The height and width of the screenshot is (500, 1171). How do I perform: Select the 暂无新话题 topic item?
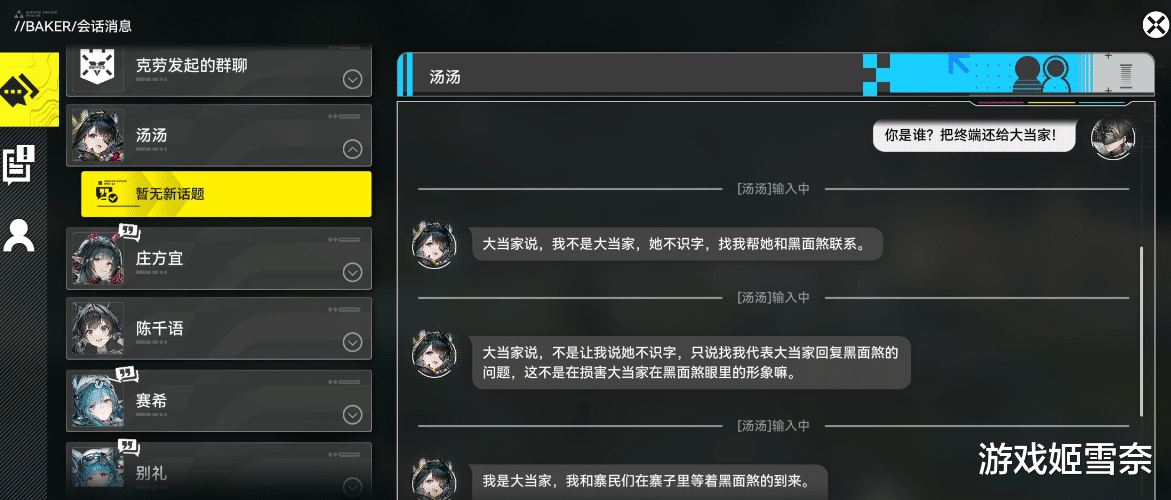pos(226,194)
